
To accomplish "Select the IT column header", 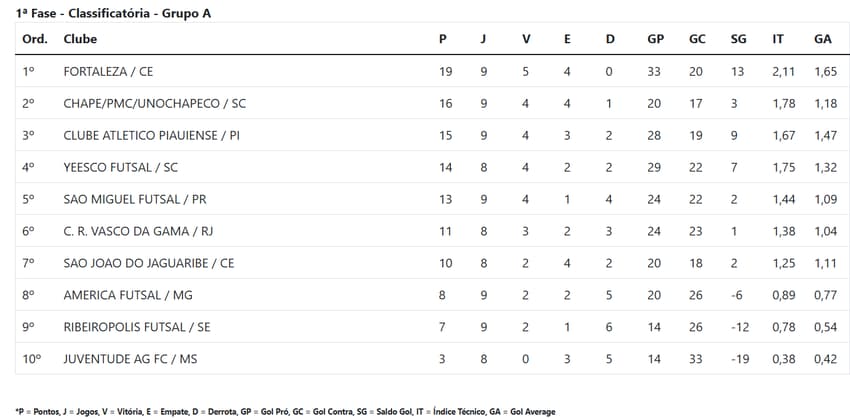I will (x=778, y=39).
